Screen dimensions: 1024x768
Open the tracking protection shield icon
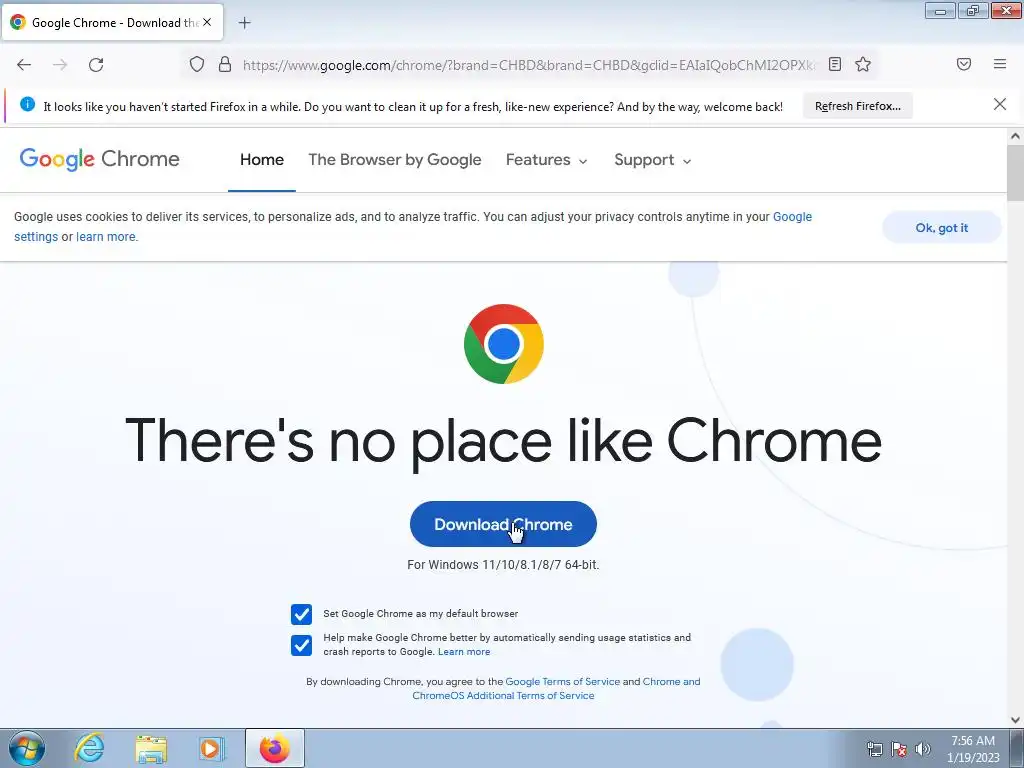click(x=197, y=64)
